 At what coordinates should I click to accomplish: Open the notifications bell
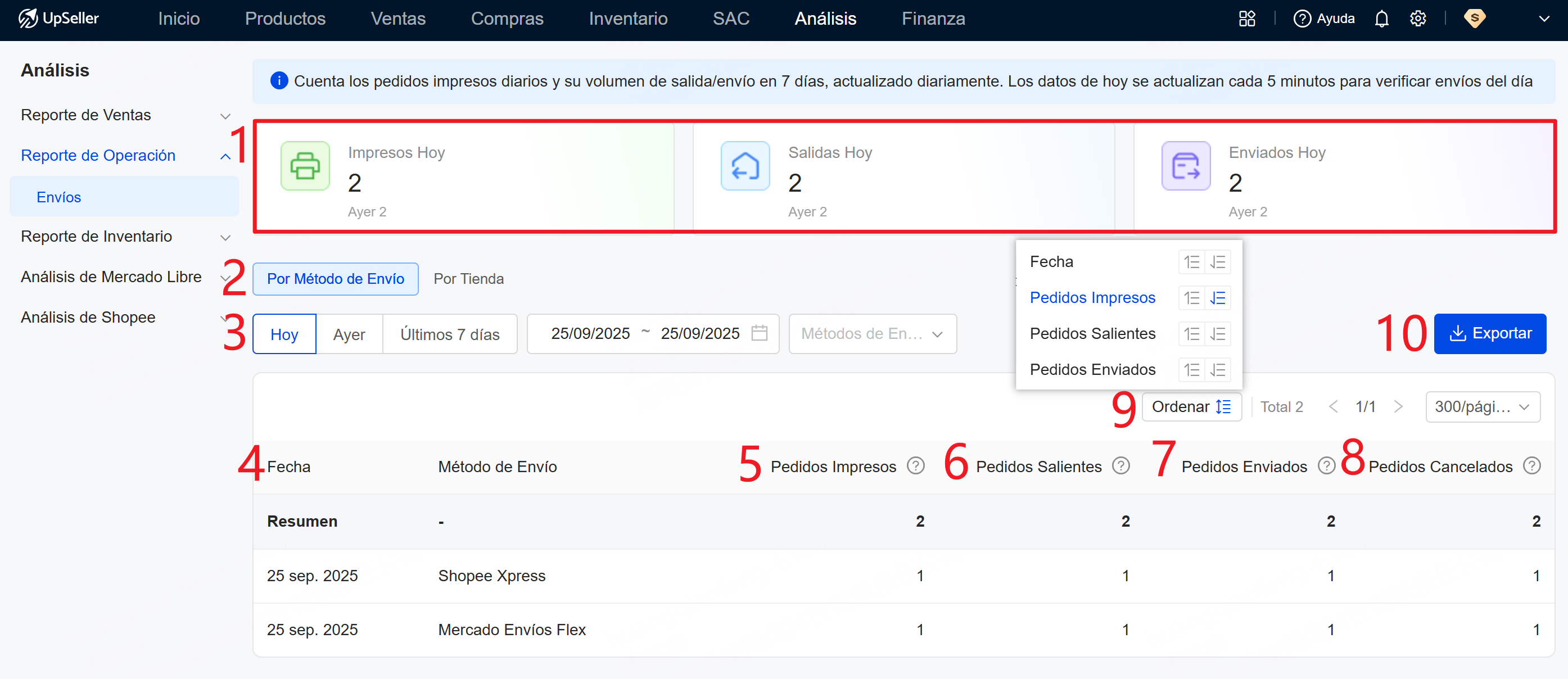tap(1381, 19)
